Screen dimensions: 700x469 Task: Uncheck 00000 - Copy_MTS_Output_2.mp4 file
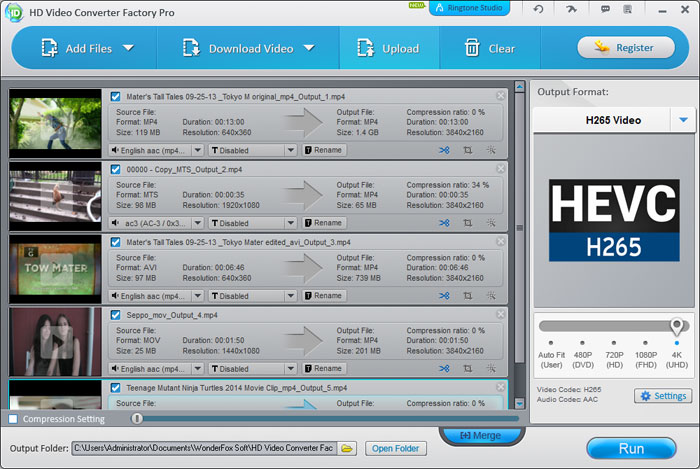point(115,169)
